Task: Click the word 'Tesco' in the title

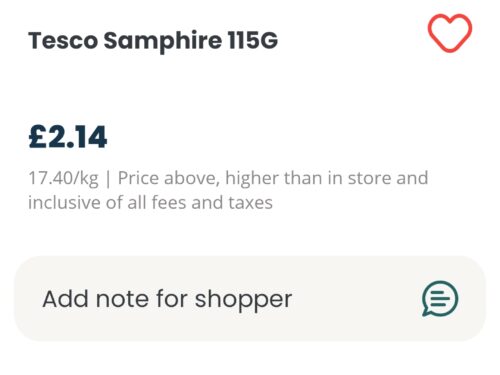Action: (x=63, y=41)
